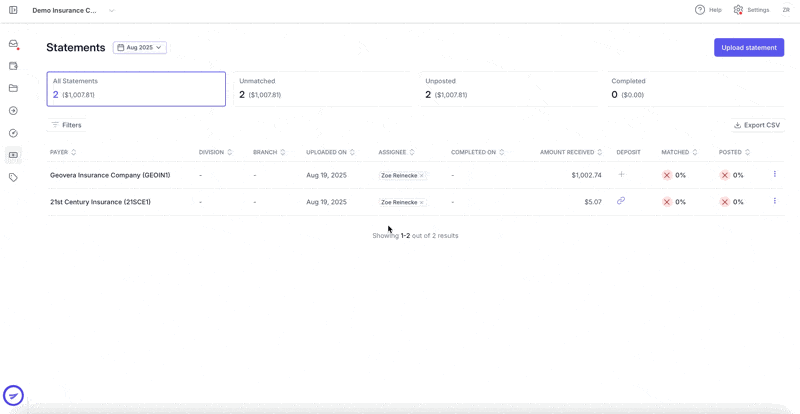This screenshot has height=414, width=800.
Task: Click matched red X status for 21st Century
Action: (666, 202)
